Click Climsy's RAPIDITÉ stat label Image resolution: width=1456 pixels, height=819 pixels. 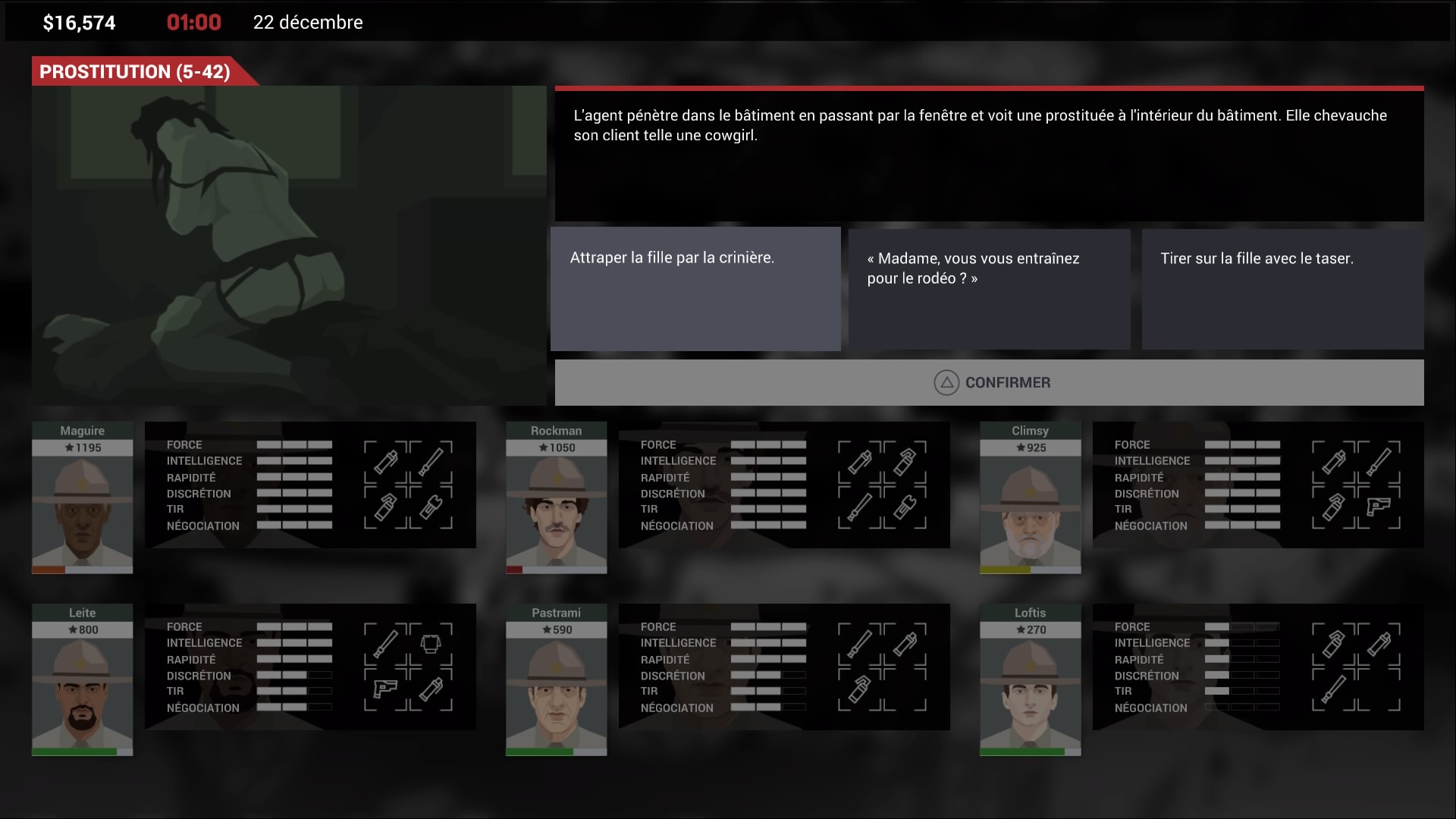pos(1138,477)
